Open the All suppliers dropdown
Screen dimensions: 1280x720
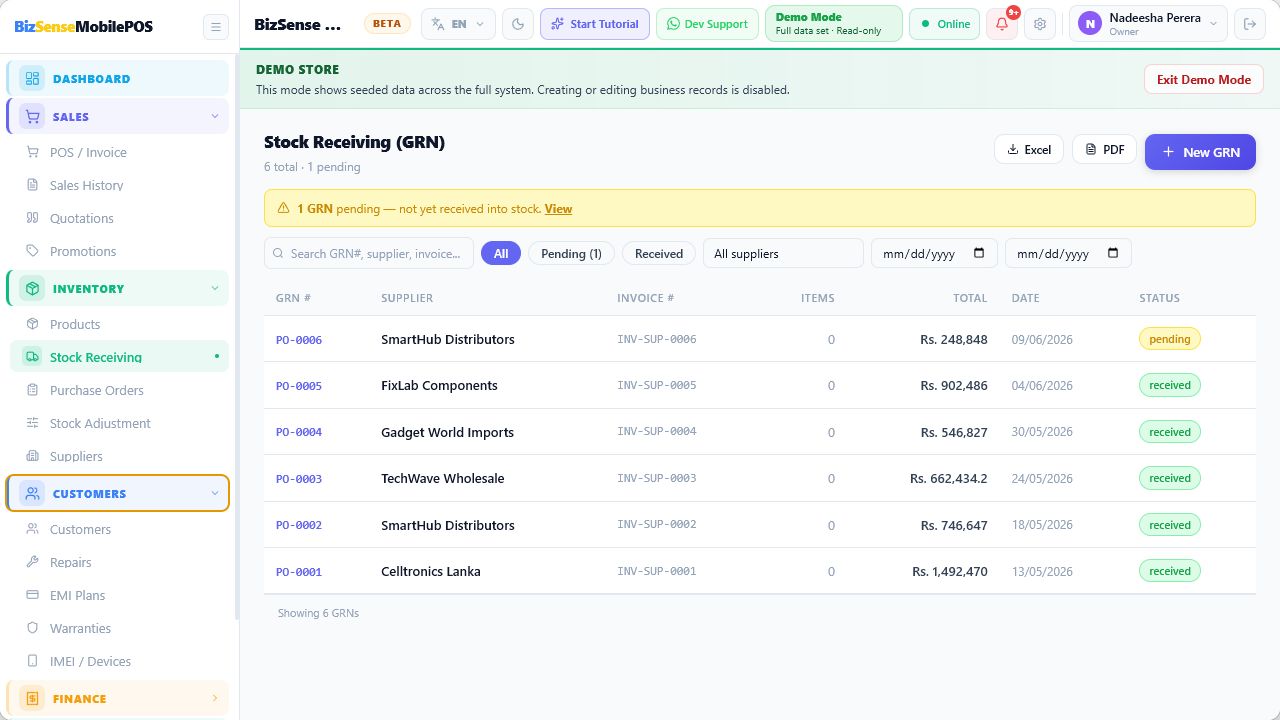point(783,254)
